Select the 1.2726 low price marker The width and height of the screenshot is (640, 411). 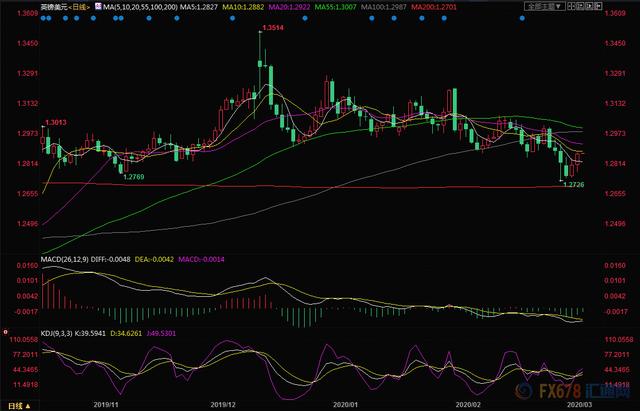tap(573, 185)
